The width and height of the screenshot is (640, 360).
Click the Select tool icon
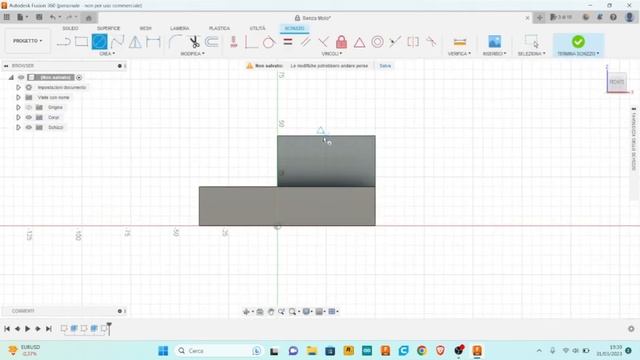click(531, 42)
